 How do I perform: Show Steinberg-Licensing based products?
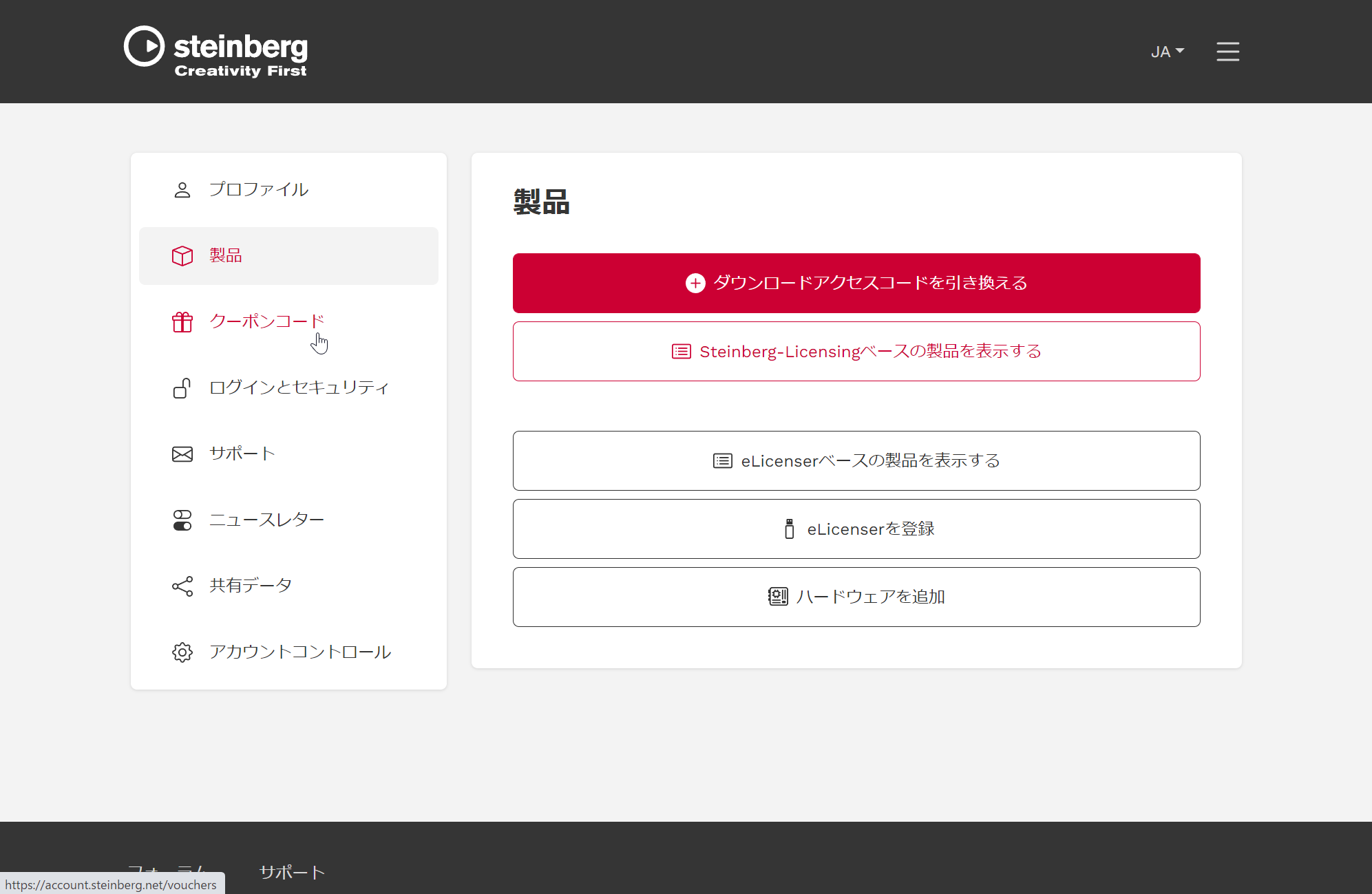(x=856, y=352)
